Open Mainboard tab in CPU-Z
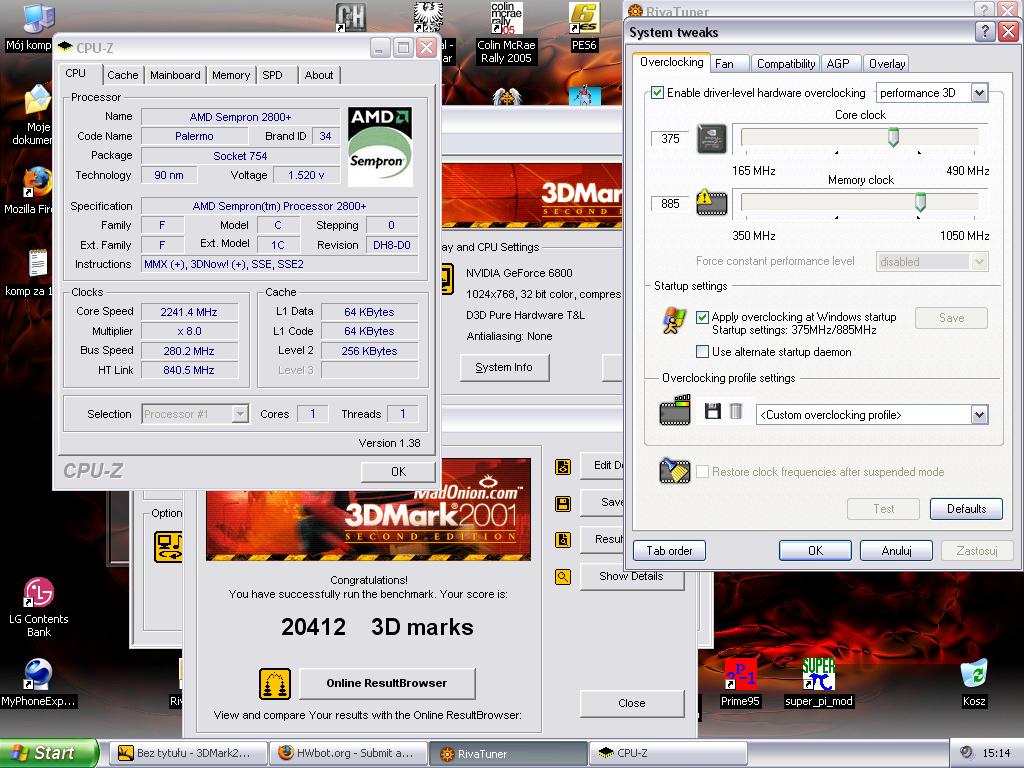The image size is (1024, 768). 175,75
